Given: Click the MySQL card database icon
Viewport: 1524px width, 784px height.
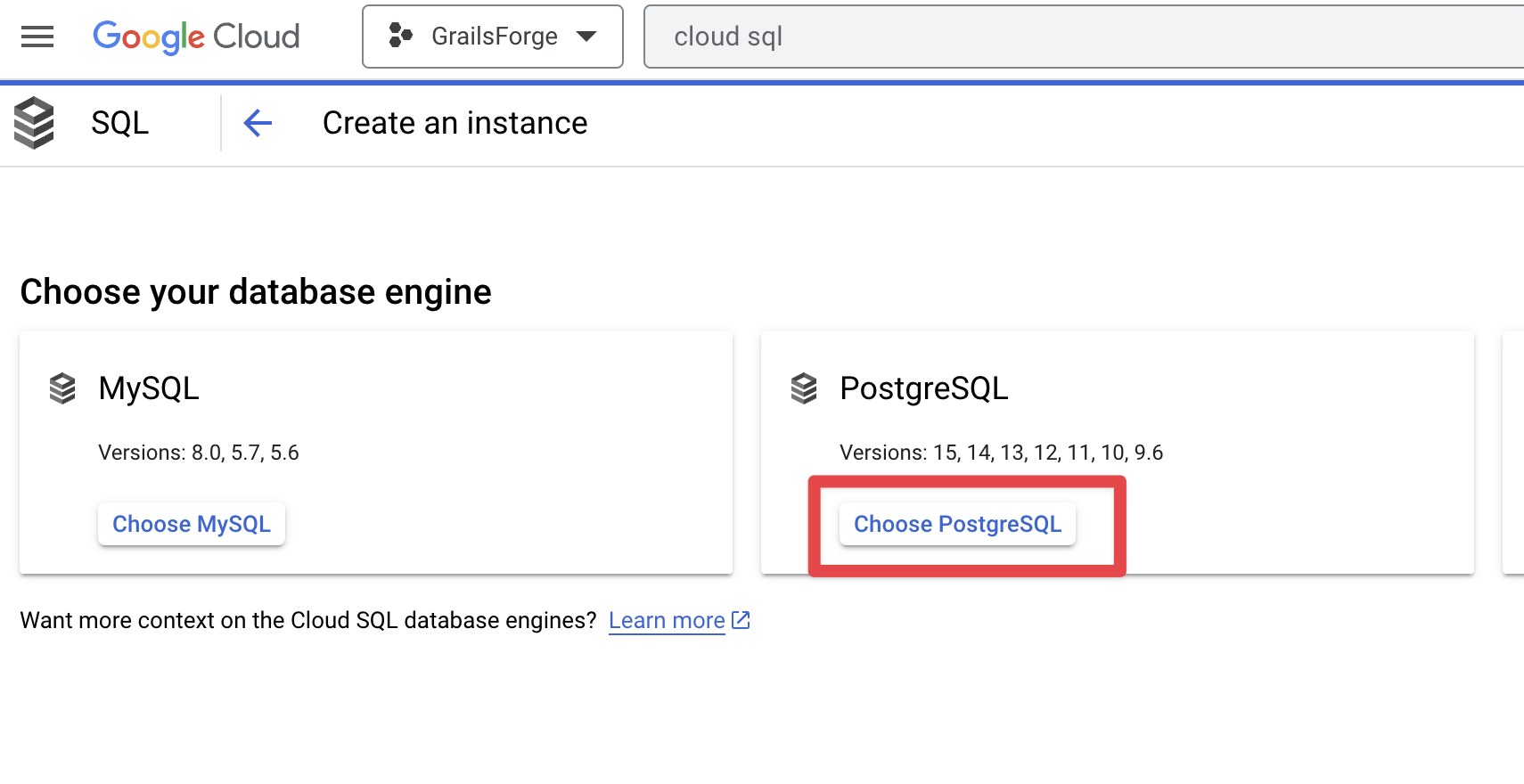Looking at the screenshot, I should coord(62,388).
